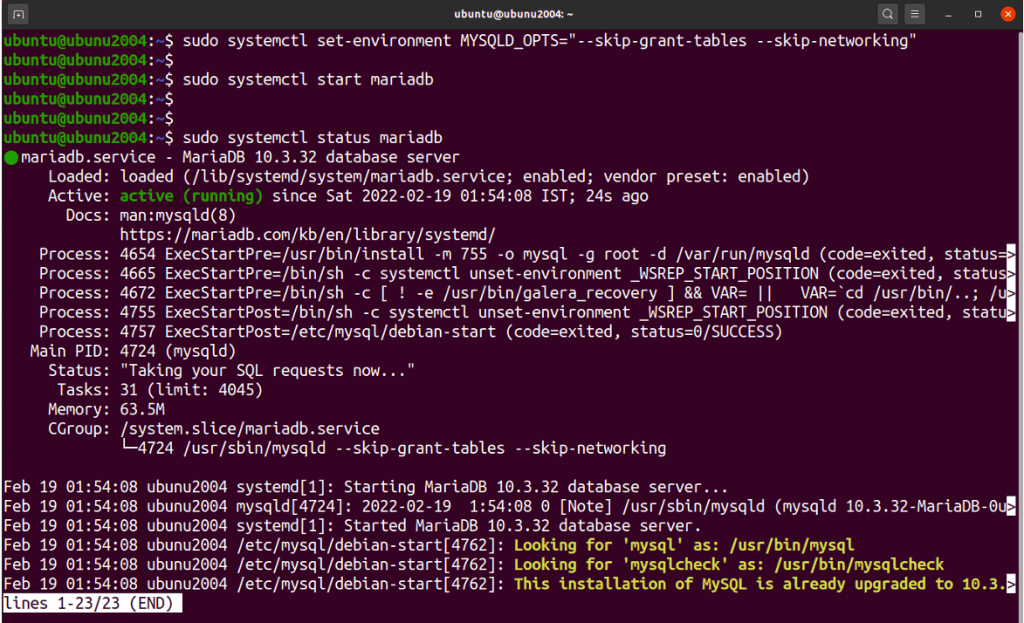The image size is (1024, 623).
Task: Click the truncation arrow on the 4654 process line
Action: pos(1010,254)
